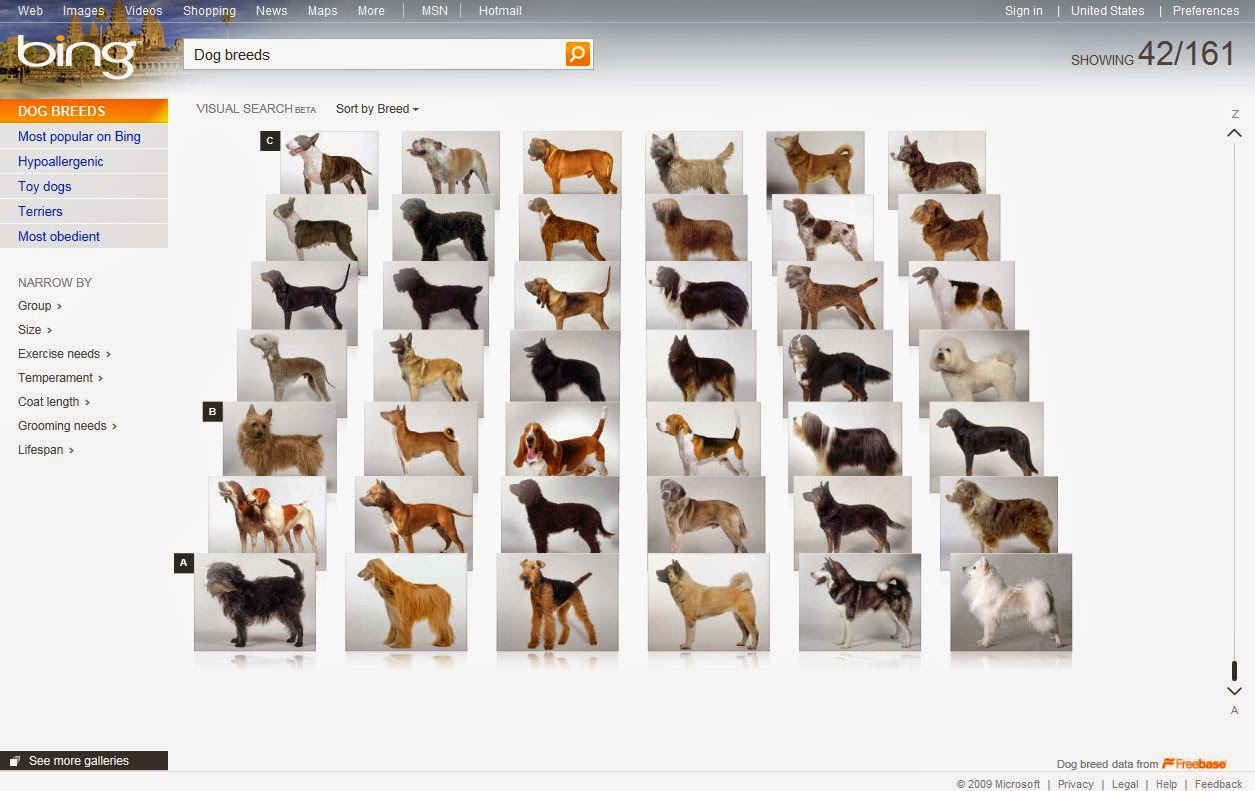This screenshot has height=791, width=1255.
Task: Expand the Exercise needs filter
Action: tap(64, 354)
